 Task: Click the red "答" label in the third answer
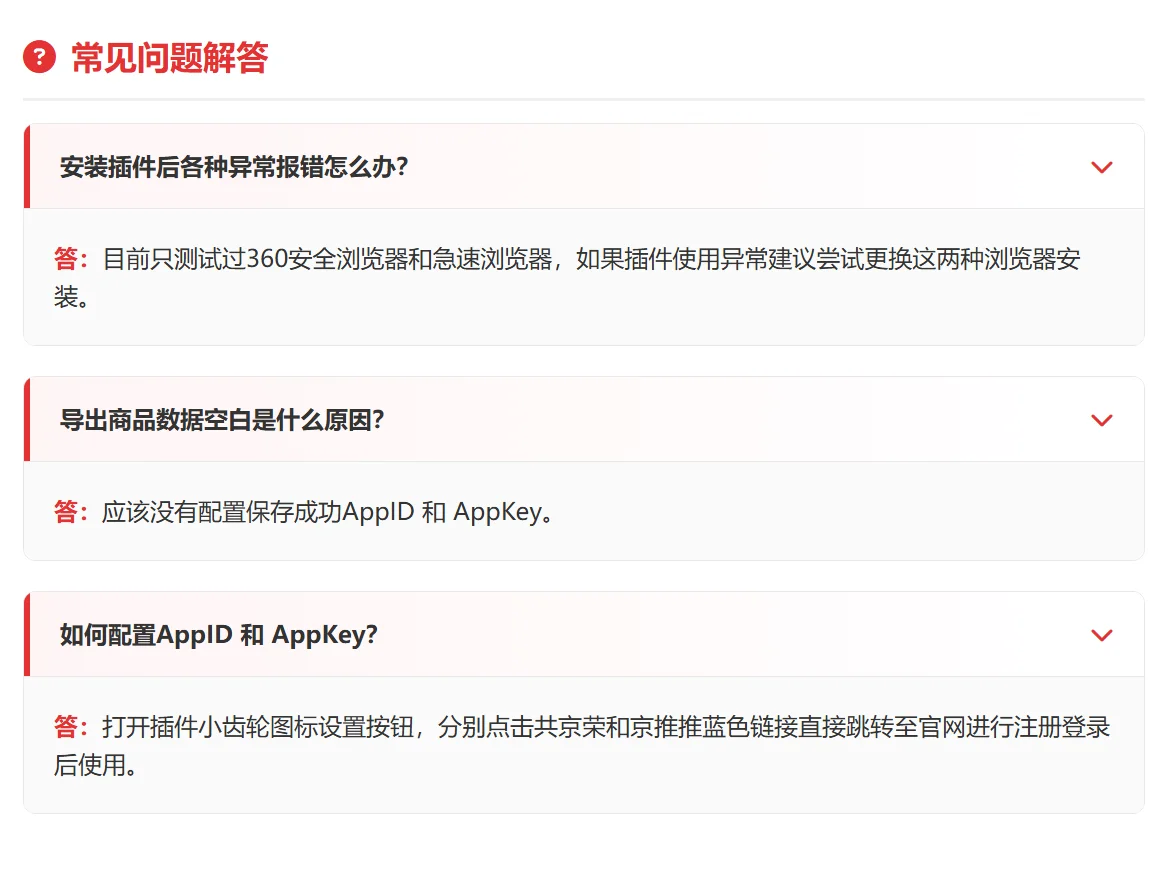tap(63, 727)
